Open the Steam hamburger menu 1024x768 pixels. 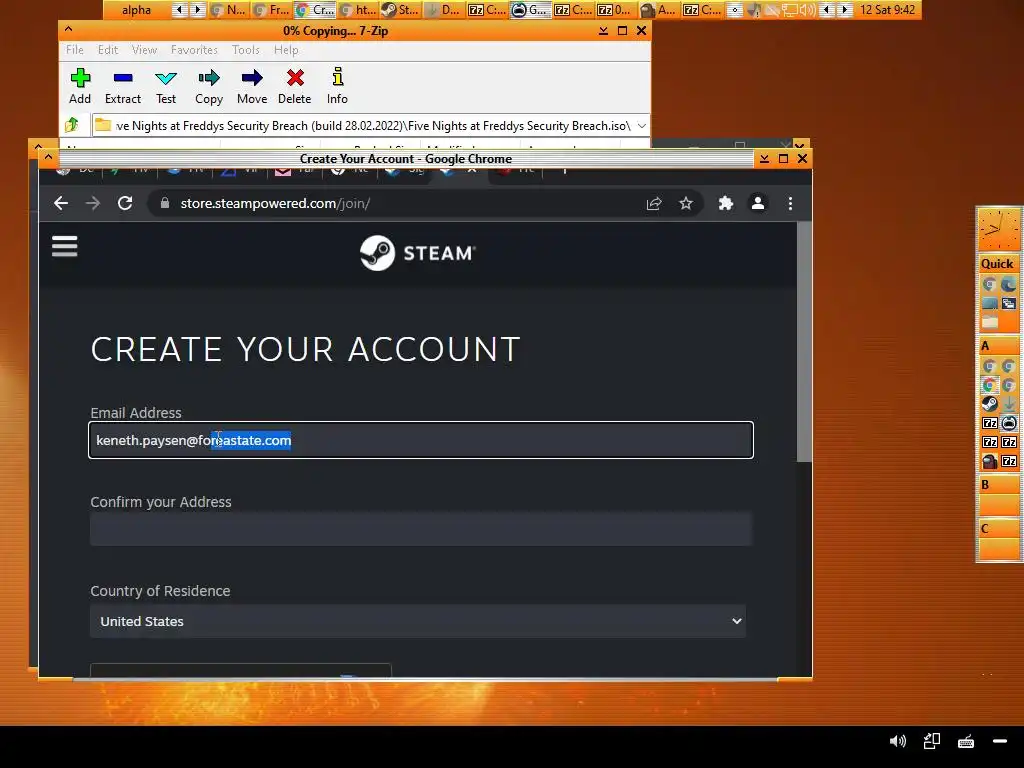pos(65,246)
